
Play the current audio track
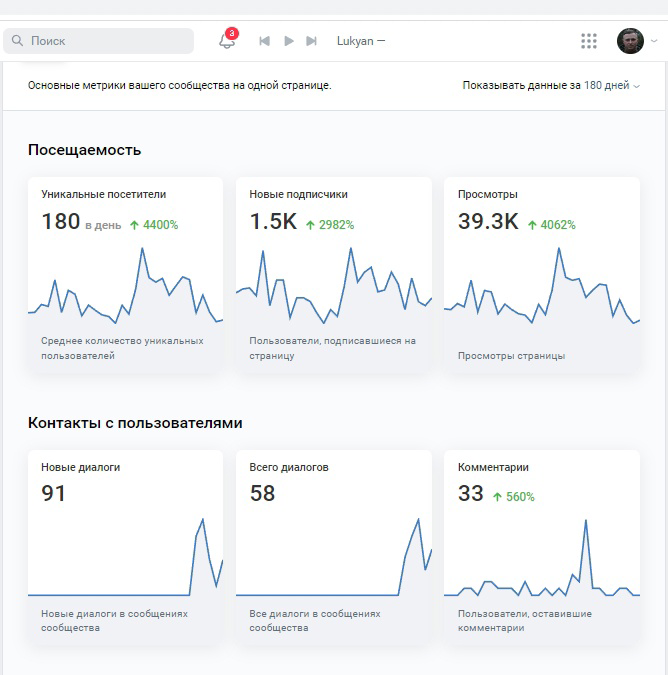[289, 41]
